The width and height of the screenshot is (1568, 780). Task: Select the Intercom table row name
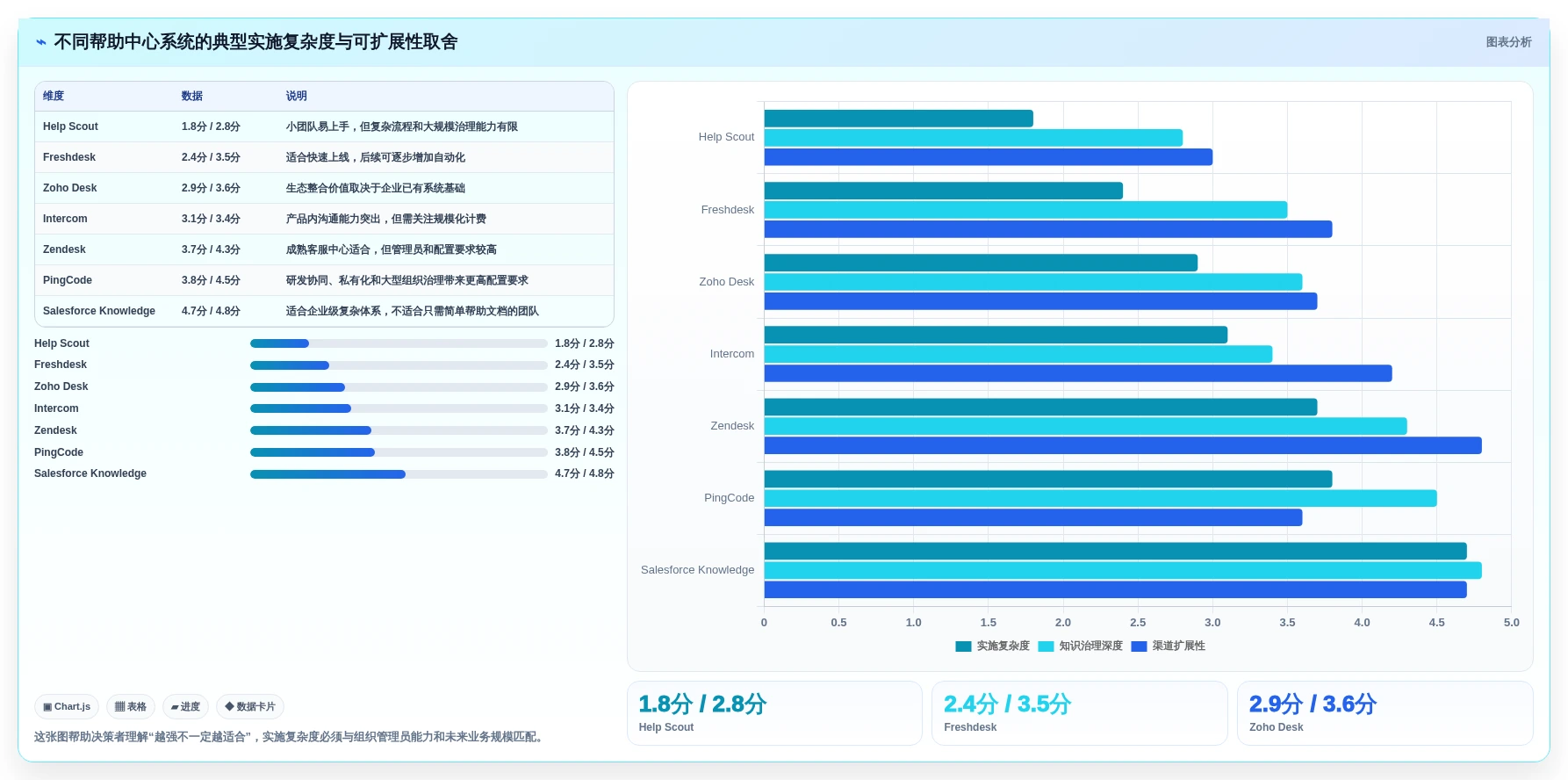[x=65, y=219]
